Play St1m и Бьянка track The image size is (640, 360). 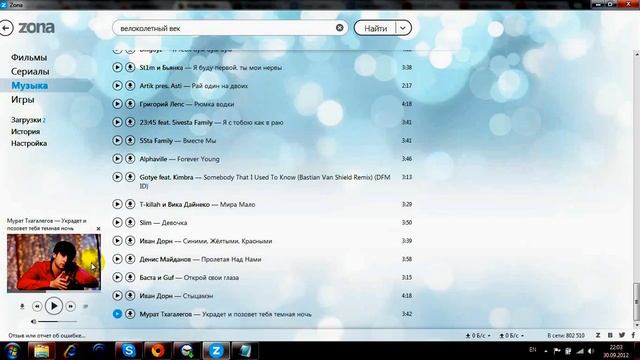pos(117,67)
